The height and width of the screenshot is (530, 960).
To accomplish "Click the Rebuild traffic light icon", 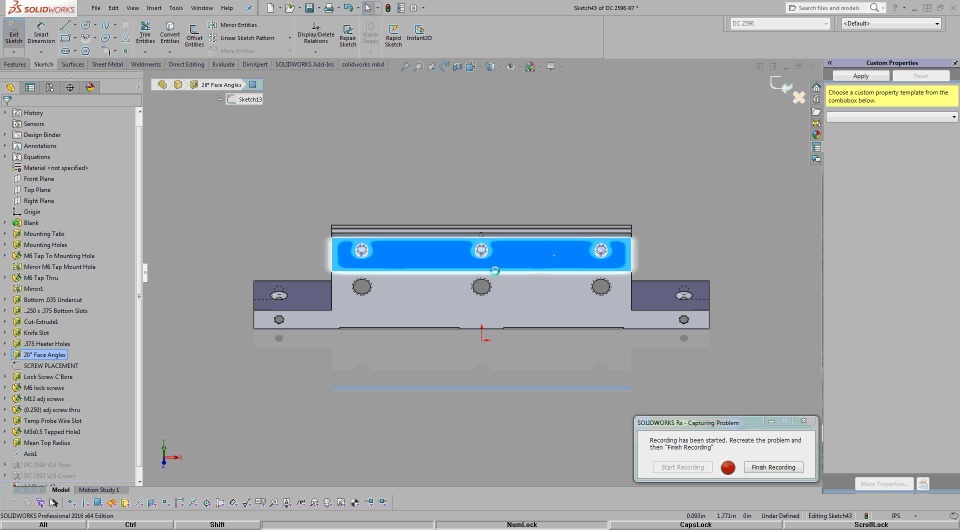I will pos(388,8).
